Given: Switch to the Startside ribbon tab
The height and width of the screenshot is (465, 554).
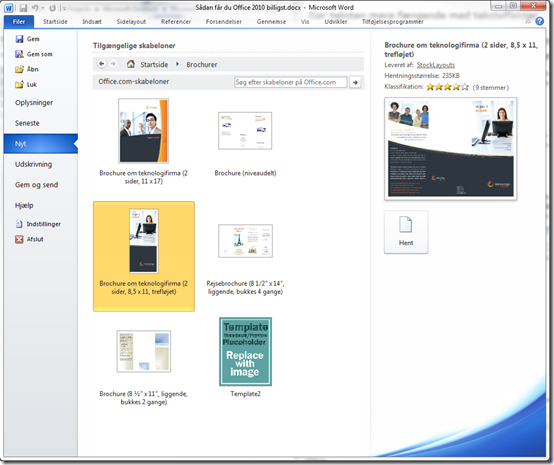Looking at the screenshot, I should [x=55, y=22].
